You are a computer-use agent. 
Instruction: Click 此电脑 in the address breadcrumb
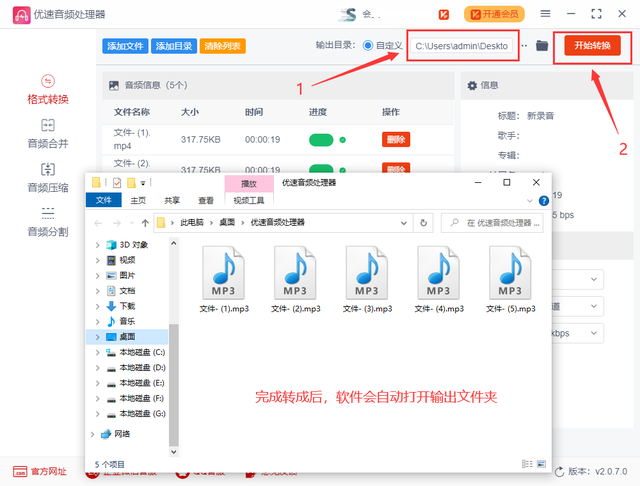pyautogui.click(x=192, y=223)
